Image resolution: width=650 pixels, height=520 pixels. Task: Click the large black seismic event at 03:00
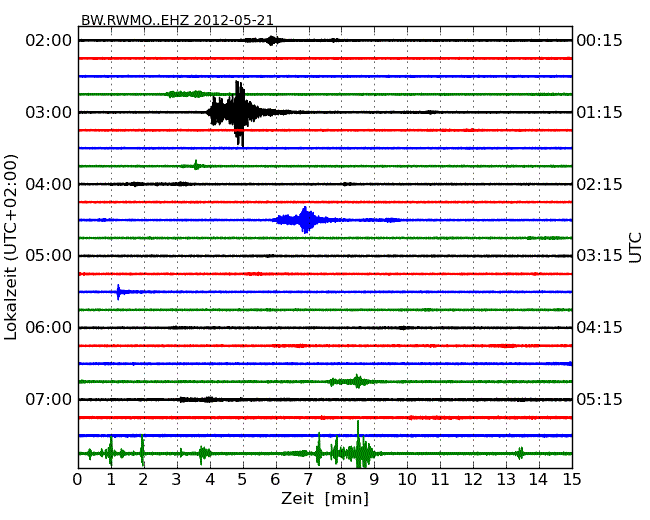(238, 113)
